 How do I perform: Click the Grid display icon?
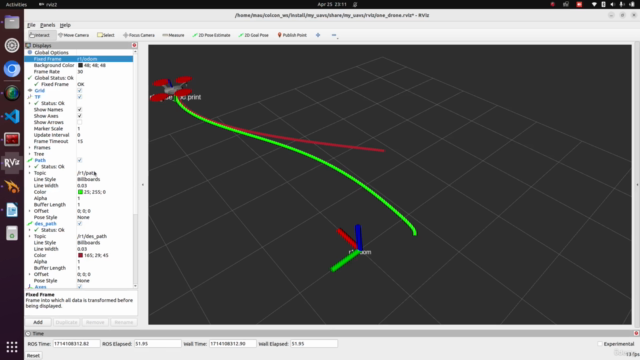point(30,90)
